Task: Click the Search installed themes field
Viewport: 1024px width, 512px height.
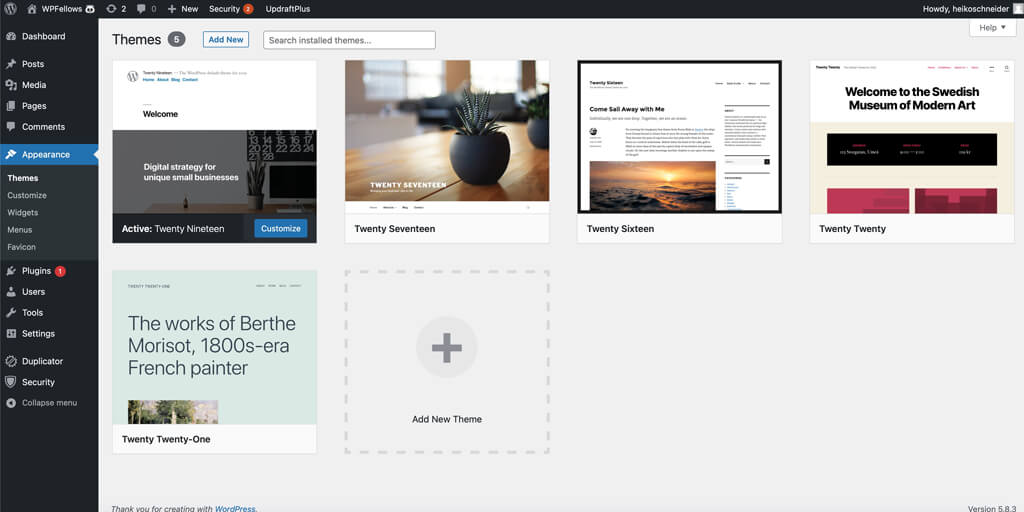Action: (349, 40)
